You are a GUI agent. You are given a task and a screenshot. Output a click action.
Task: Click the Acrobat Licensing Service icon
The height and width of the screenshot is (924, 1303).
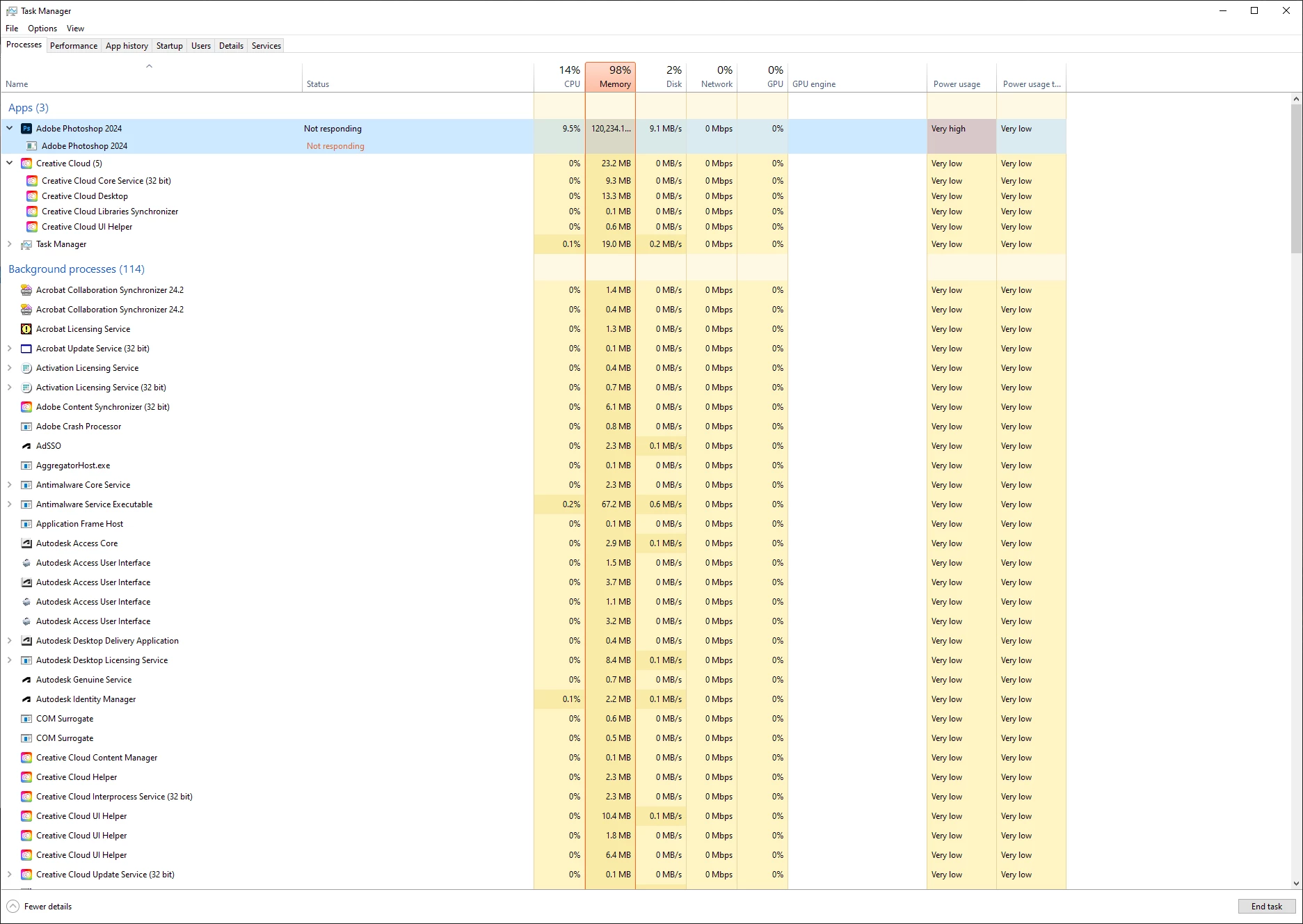[26, 329]
